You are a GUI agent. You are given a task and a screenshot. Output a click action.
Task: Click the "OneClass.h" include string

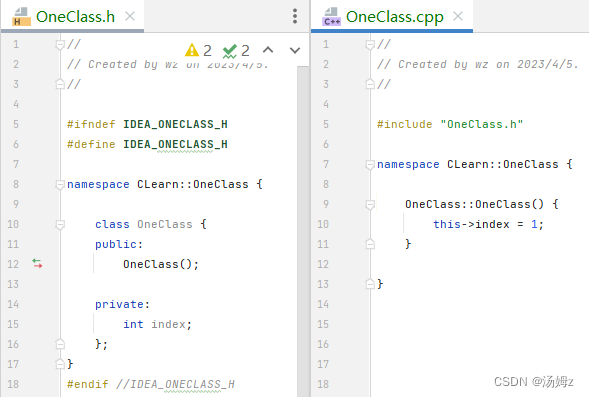coord(482,124)
